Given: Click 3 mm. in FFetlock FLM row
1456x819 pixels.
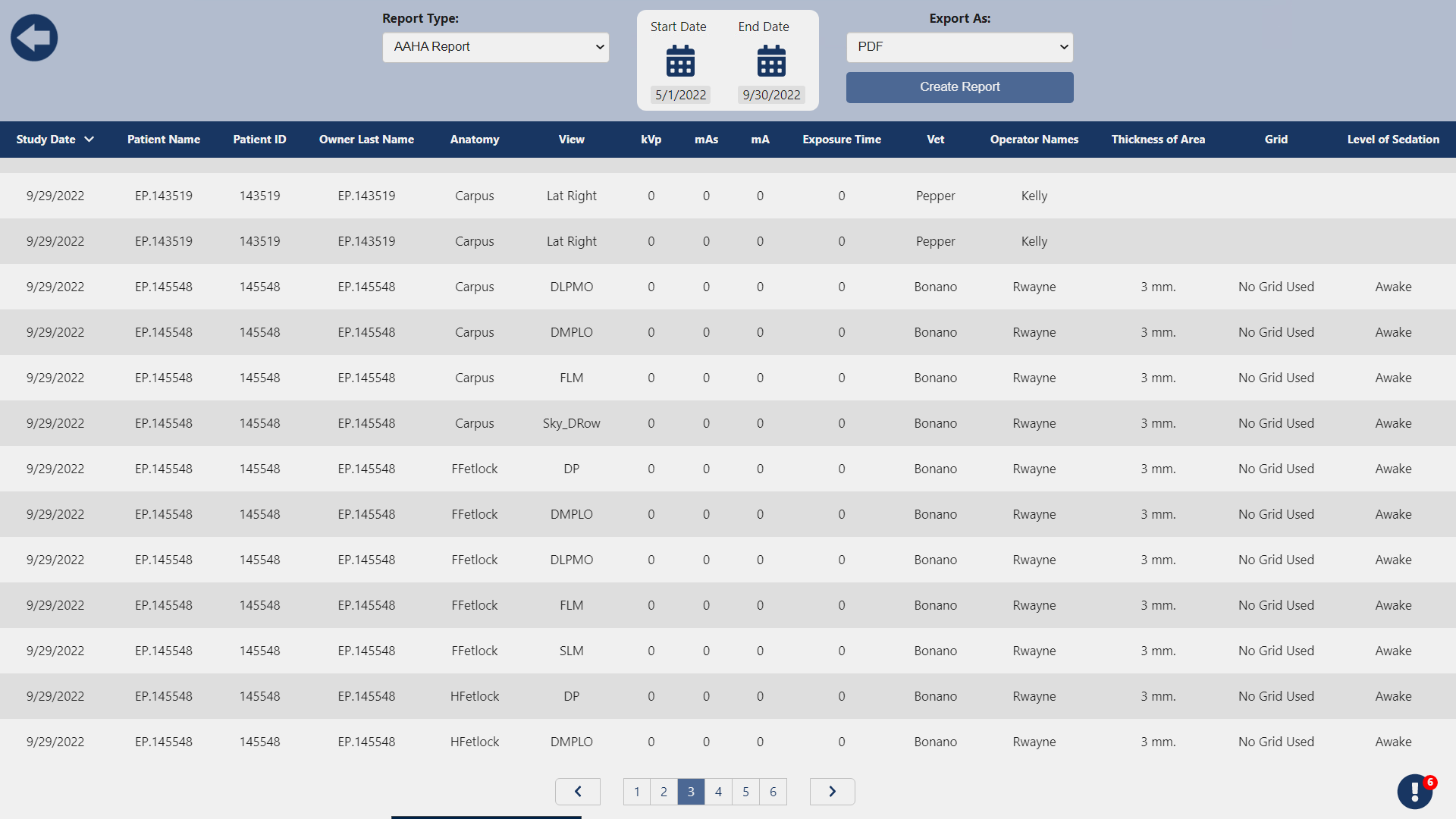Looking at the screenshot, I should click(x=1159, y=605).
